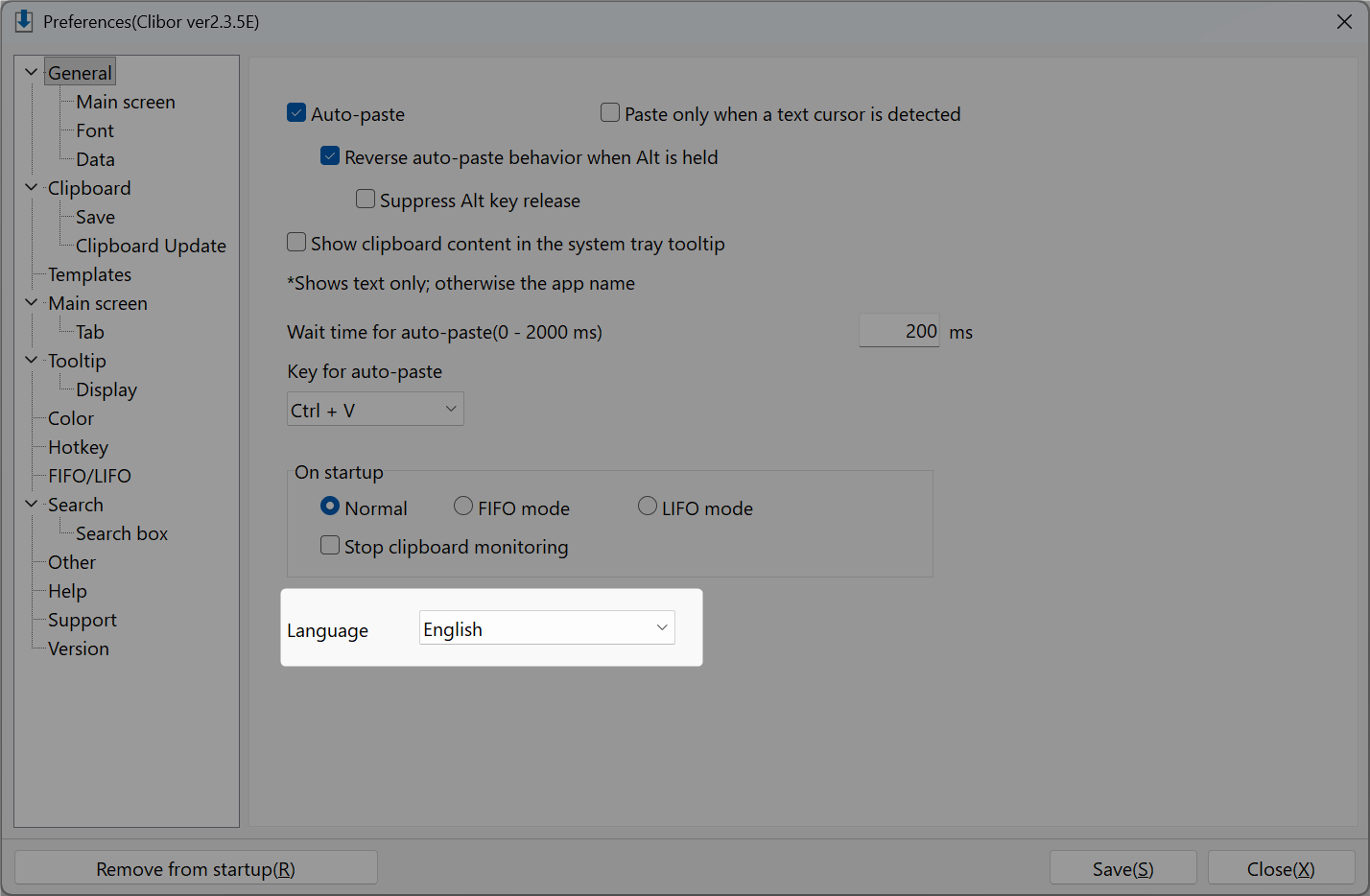Screen dimensions: 1370x896
Task: Click the Save button
Action: point(1123,868)
